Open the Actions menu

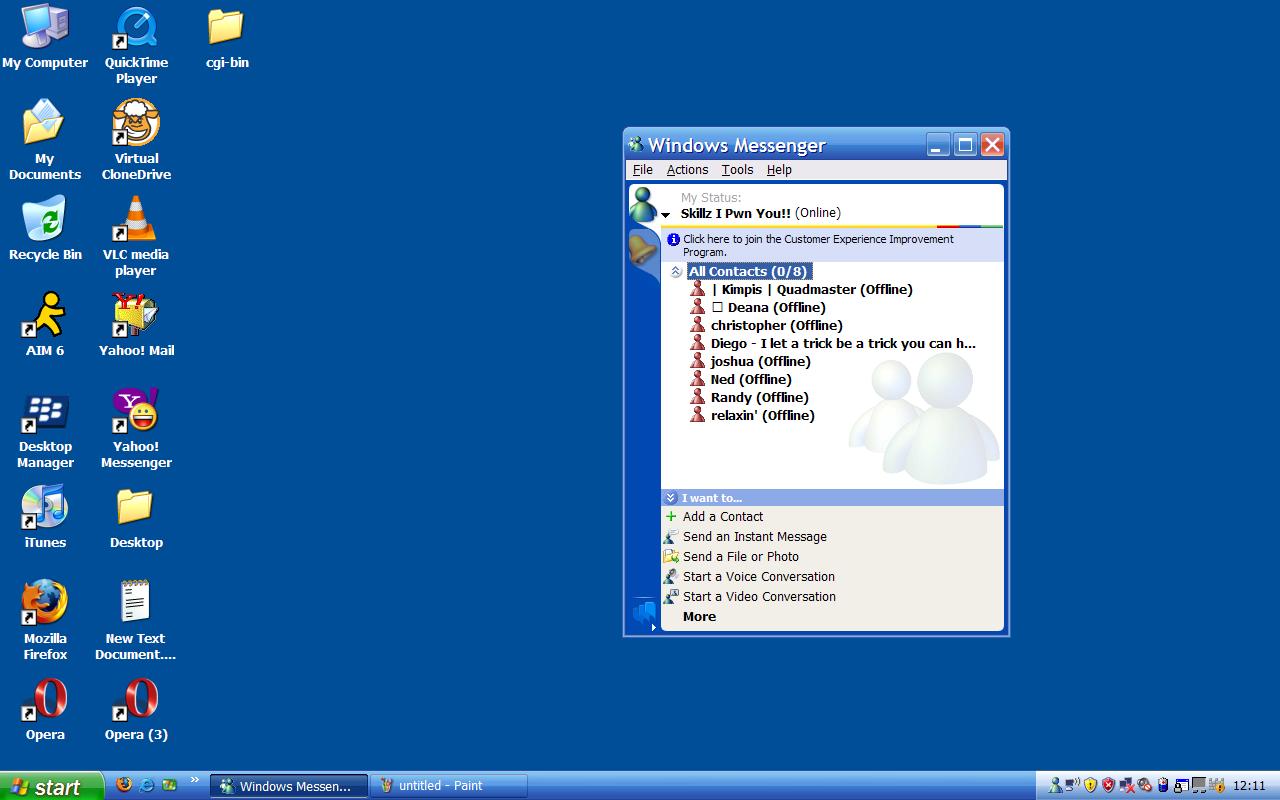(687, 170)
